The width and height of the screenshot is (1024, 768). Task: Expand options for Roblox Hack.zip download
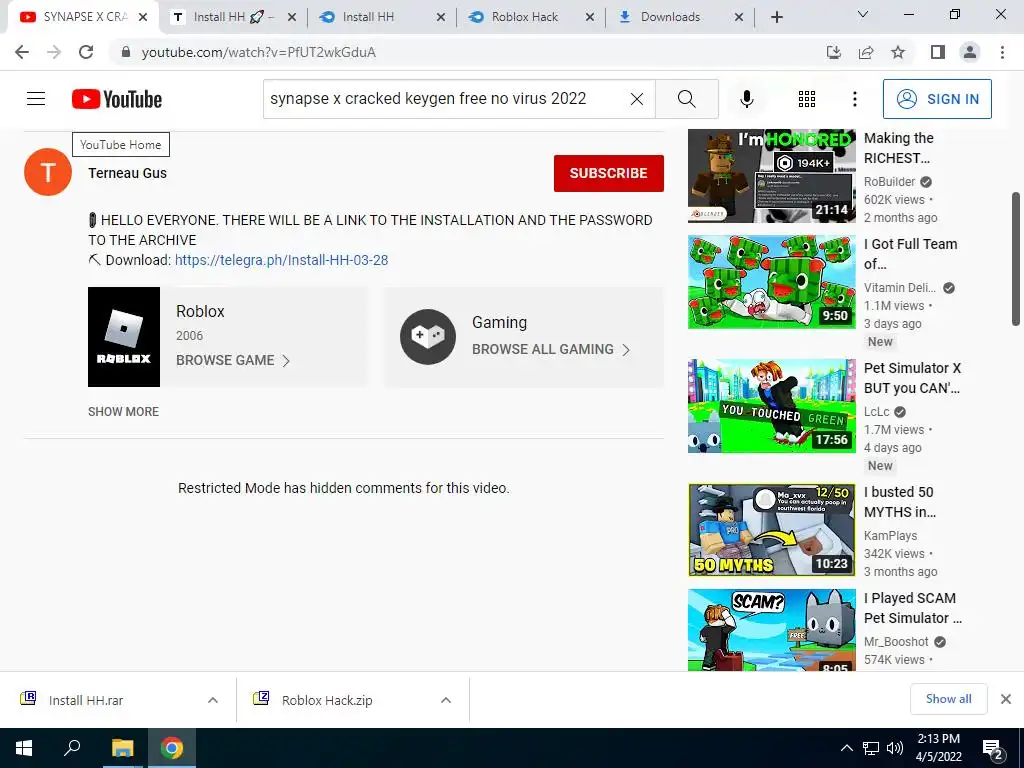point(446,700)
